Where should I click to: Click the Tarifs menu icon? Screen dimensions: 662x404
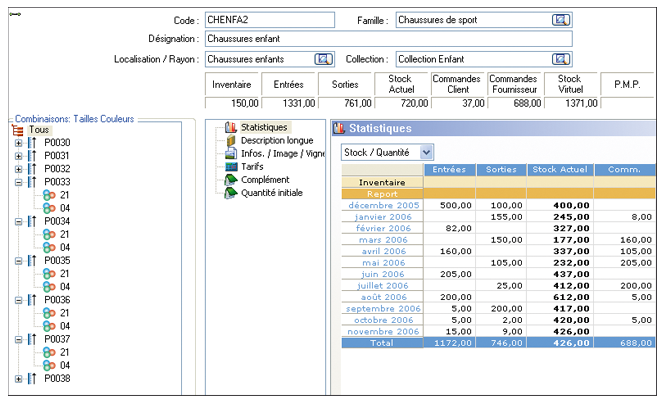pyautogui.click(x=231, y=167)
